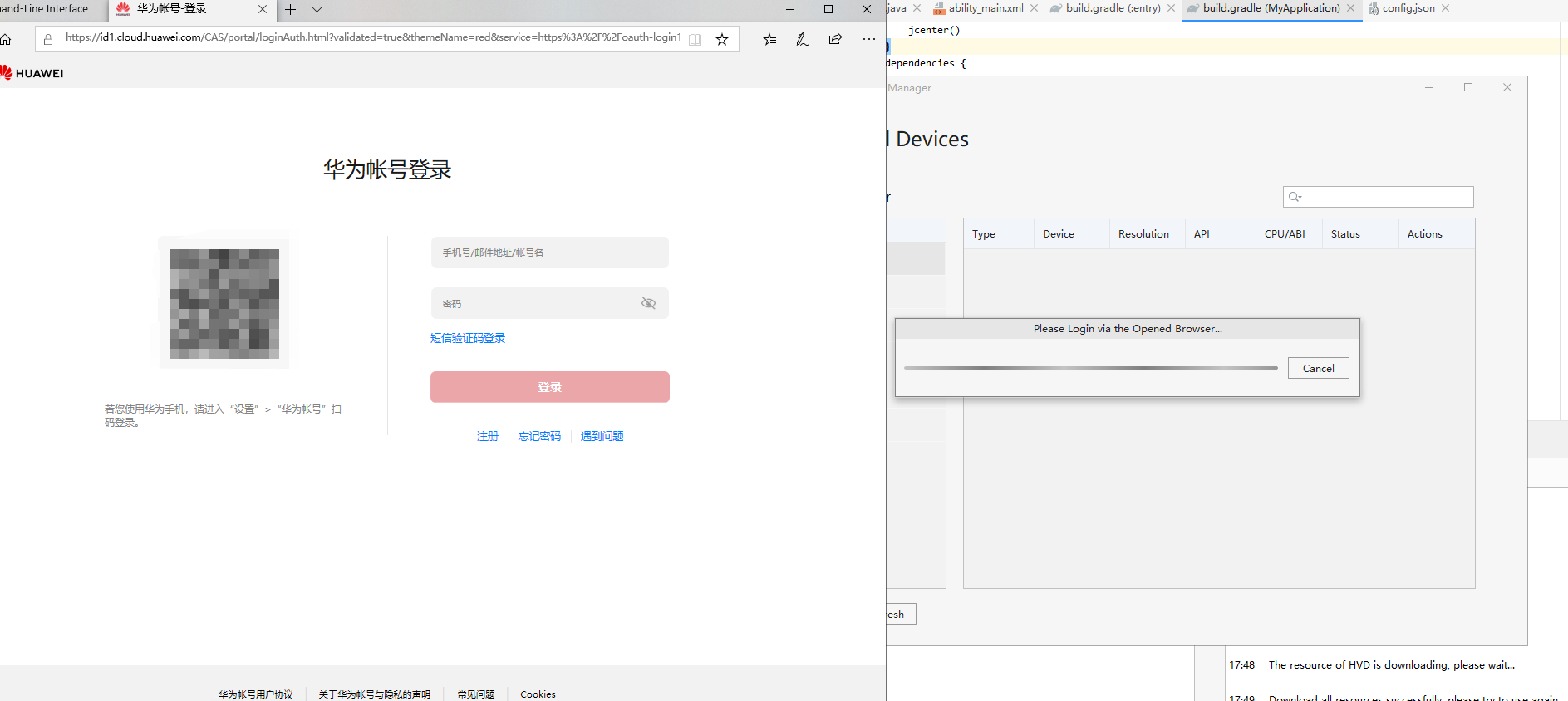Click the 短信验证码登录 link
The image size is (1568, 701).
[468, 338]
